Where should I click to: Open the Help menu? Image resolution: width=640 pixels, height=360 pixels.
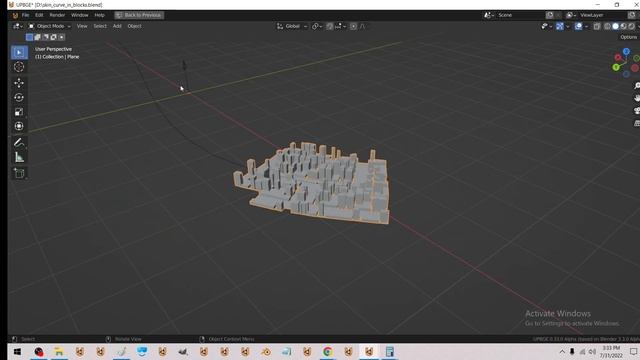point(100,15)
